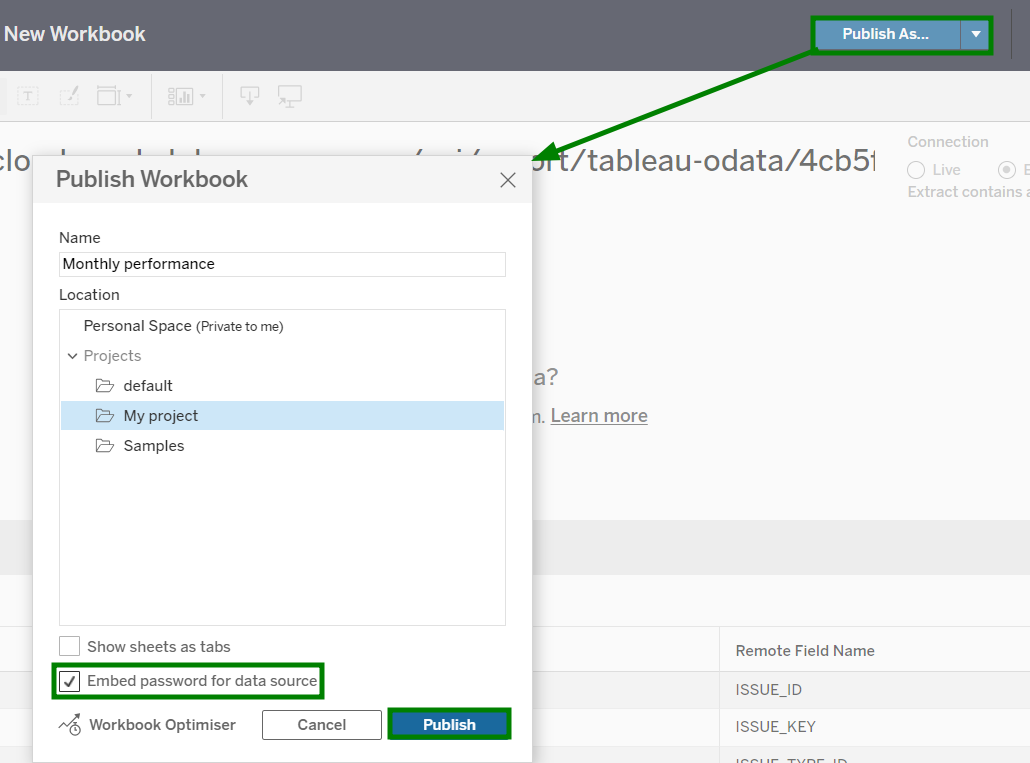Select the default project folder
Viewport: 1030px width, 763px height.
(x=148, y=386)
